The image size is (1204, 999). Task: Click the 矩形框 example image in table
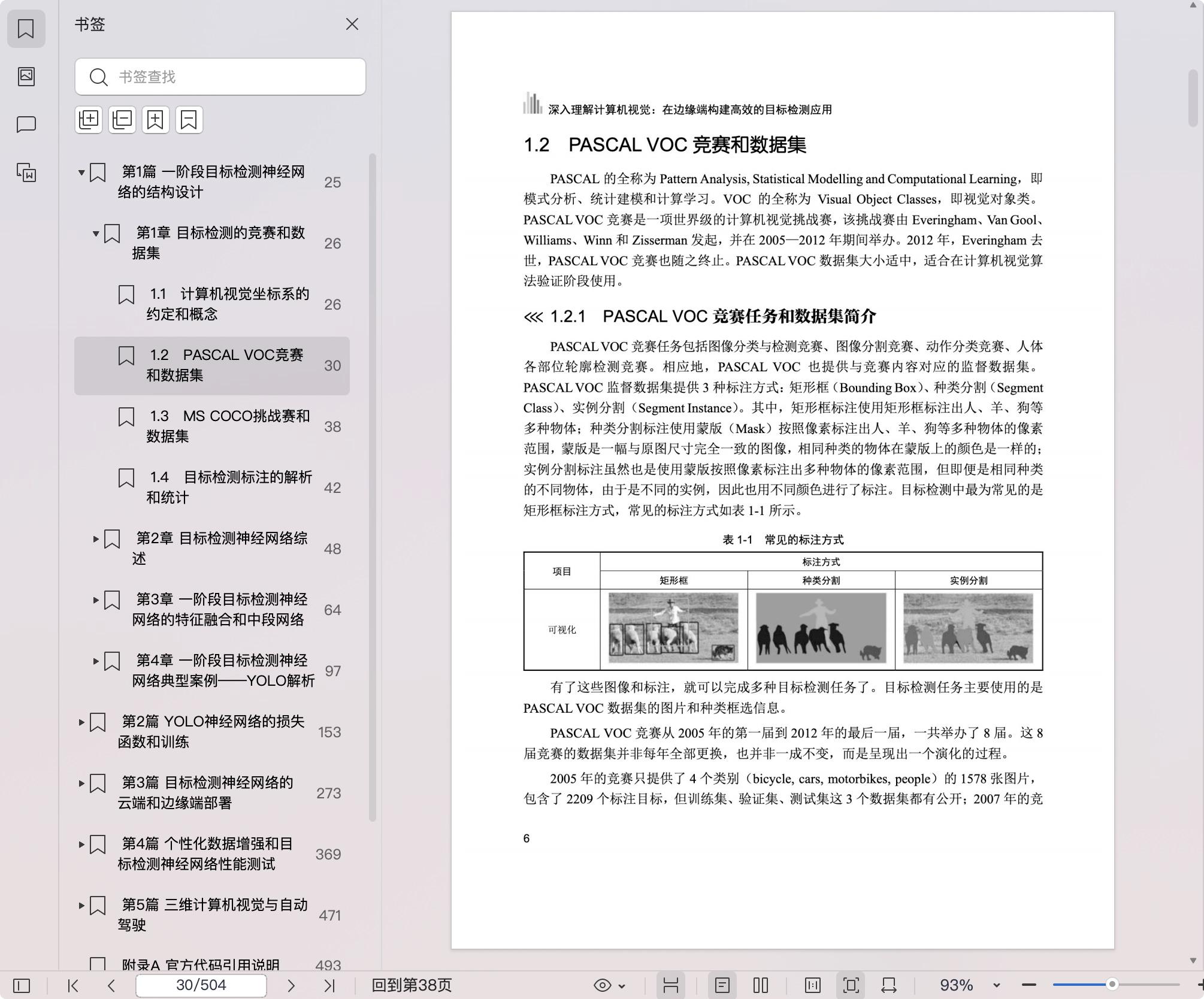tap(673, 628)
